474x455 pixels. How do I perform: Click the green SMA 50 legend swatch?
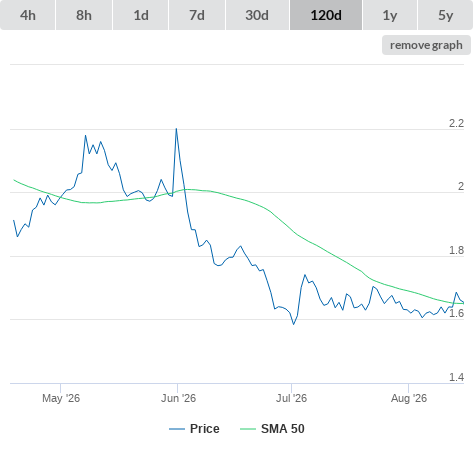[248, 429]
